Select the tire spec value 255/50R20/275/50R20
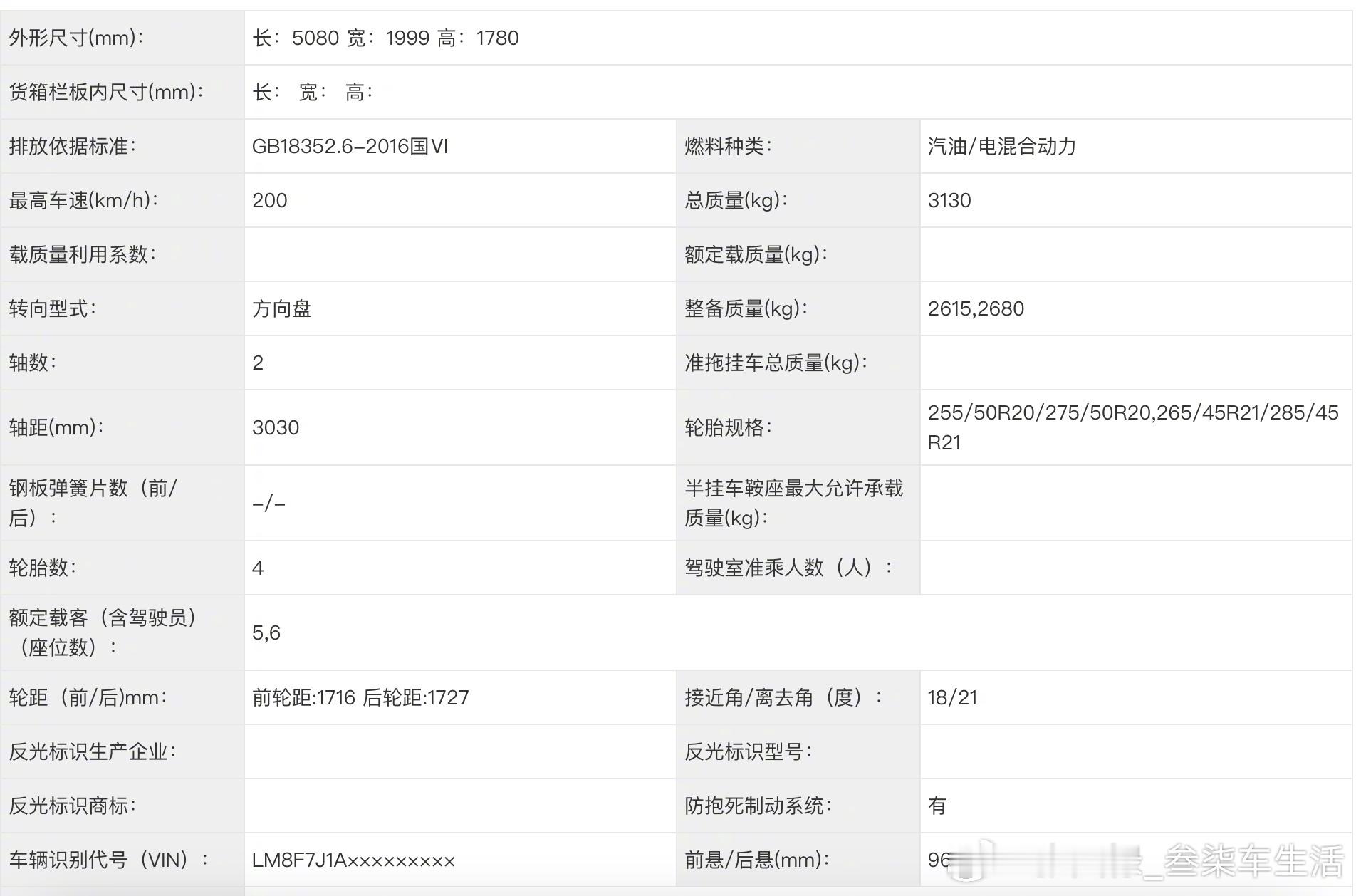Screen dimensions: 1356x896 click(1039, 412)
